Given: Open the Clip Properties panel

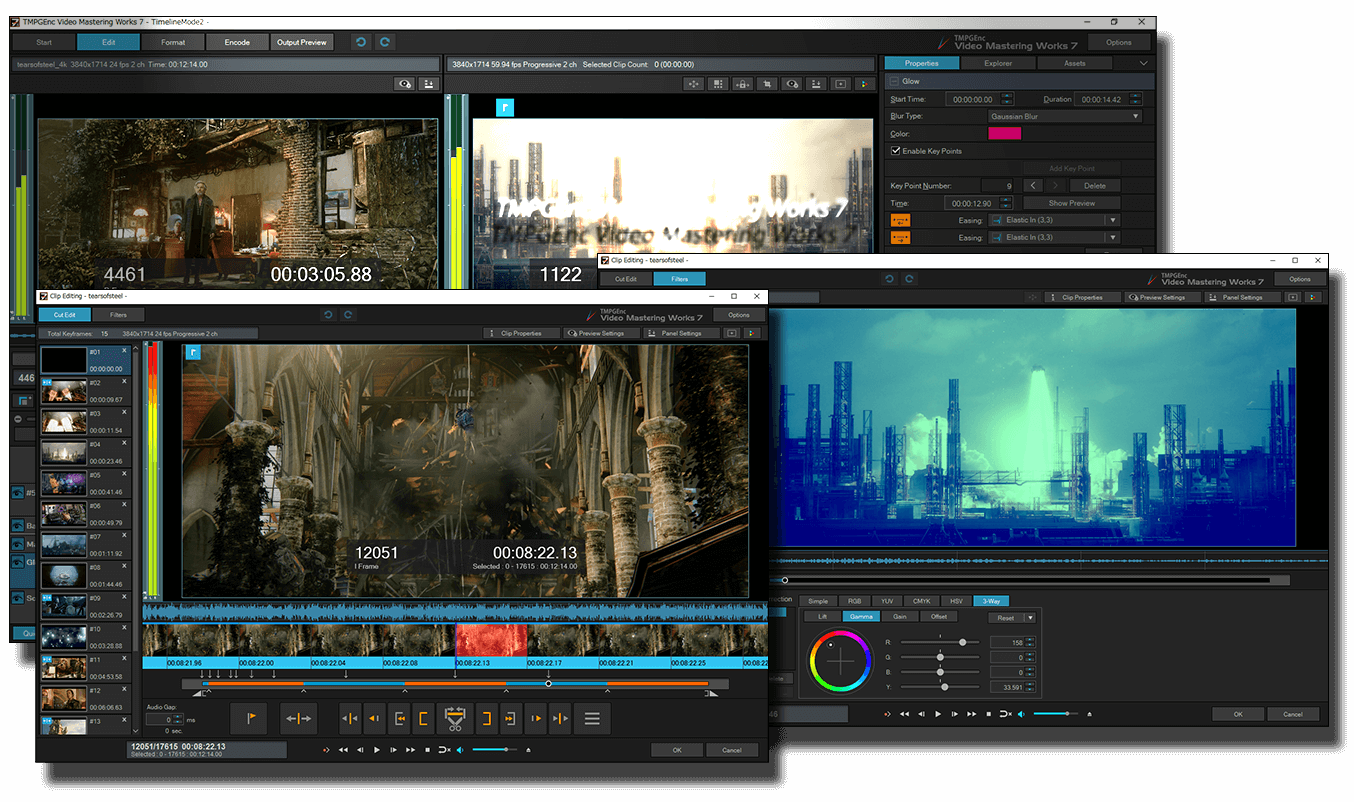Looking at the screenshot, I should [x=521, y=333].
